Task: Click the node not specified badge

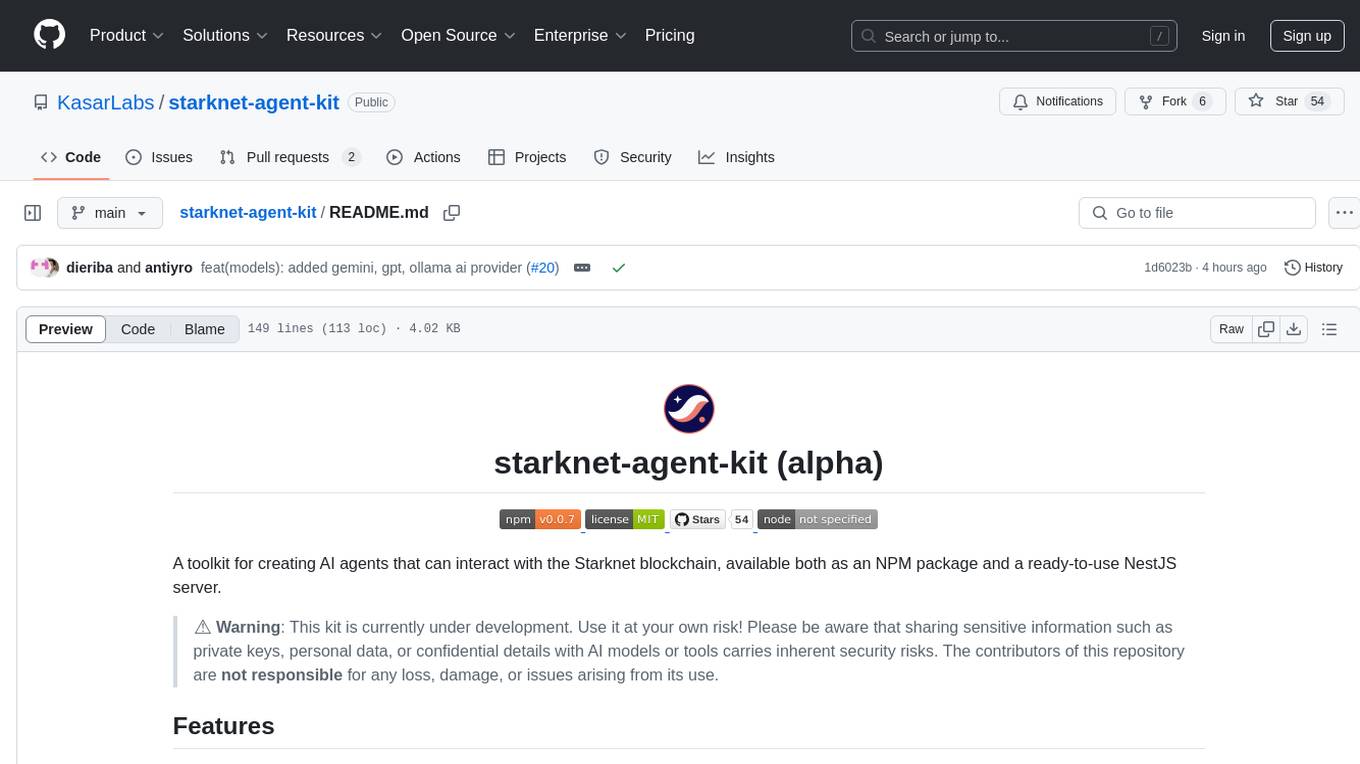Action: [x=817, y=519]
